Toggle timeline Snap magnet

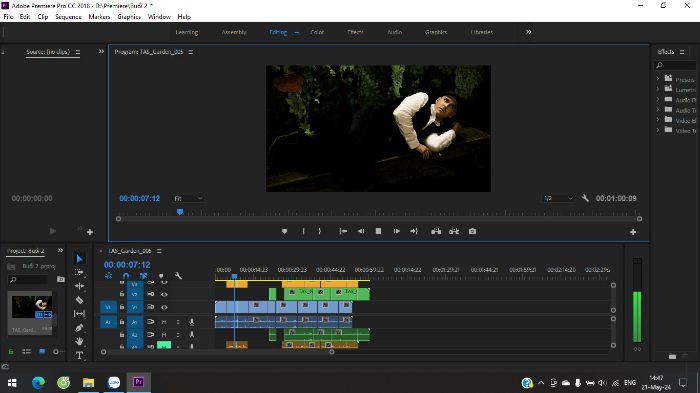pos(126,276)
